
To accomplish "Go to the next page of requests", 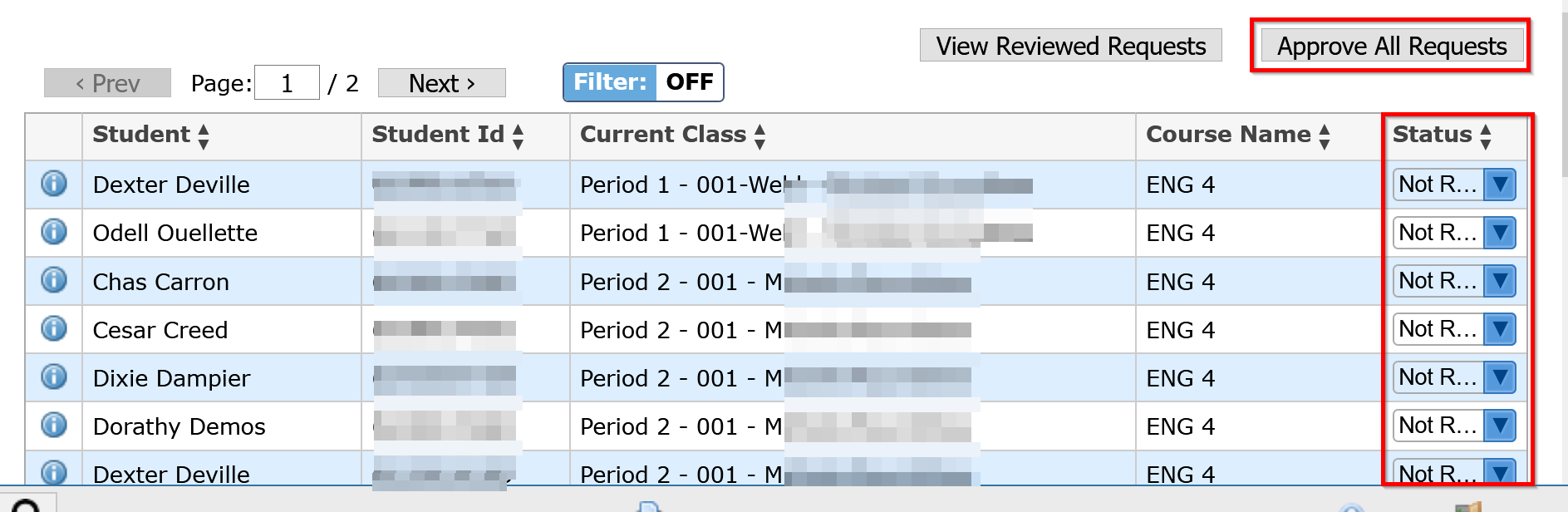I will [x=441, y=82].
